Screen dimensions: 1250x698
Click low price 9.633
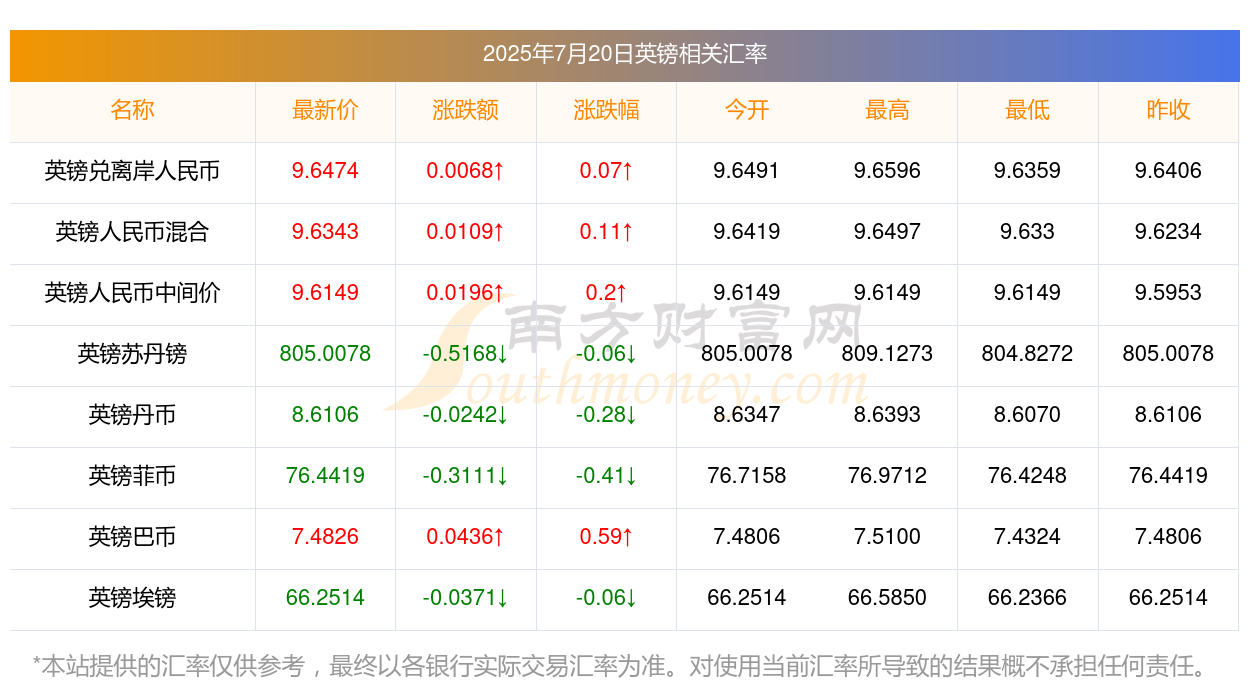pyautogui.click(x=1028, y=232)
